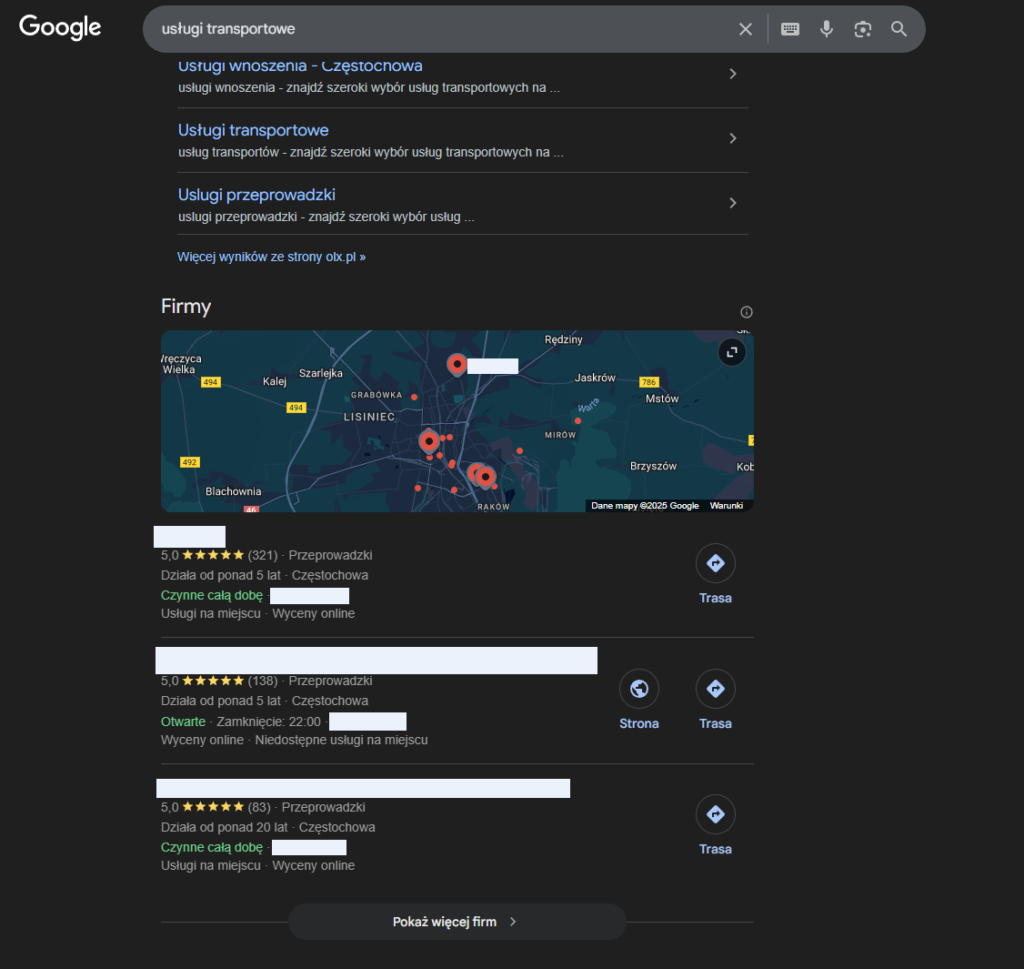
Task: Click the map pin near Lisiniec
Action: (x=429, y=442)
